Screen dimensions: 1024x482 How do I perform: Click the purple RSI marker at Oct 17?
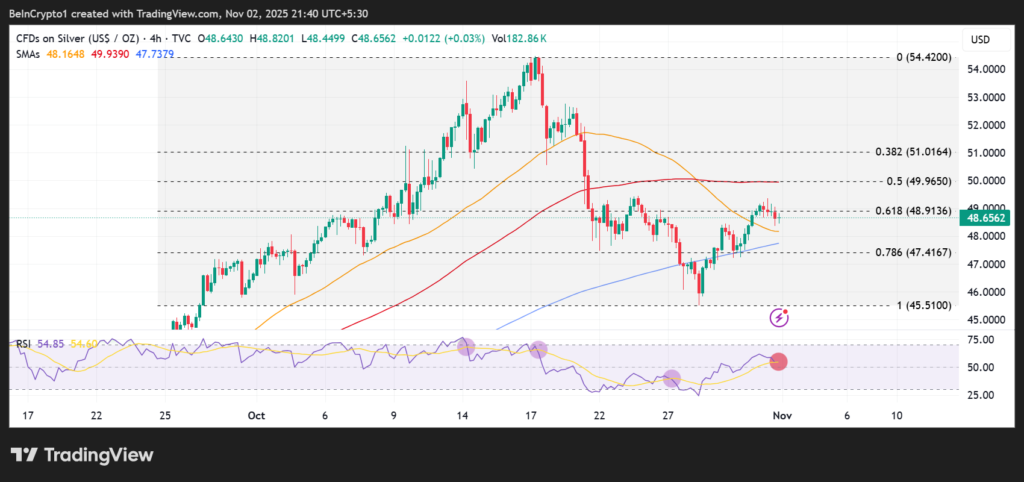click(x=538, y=349)
